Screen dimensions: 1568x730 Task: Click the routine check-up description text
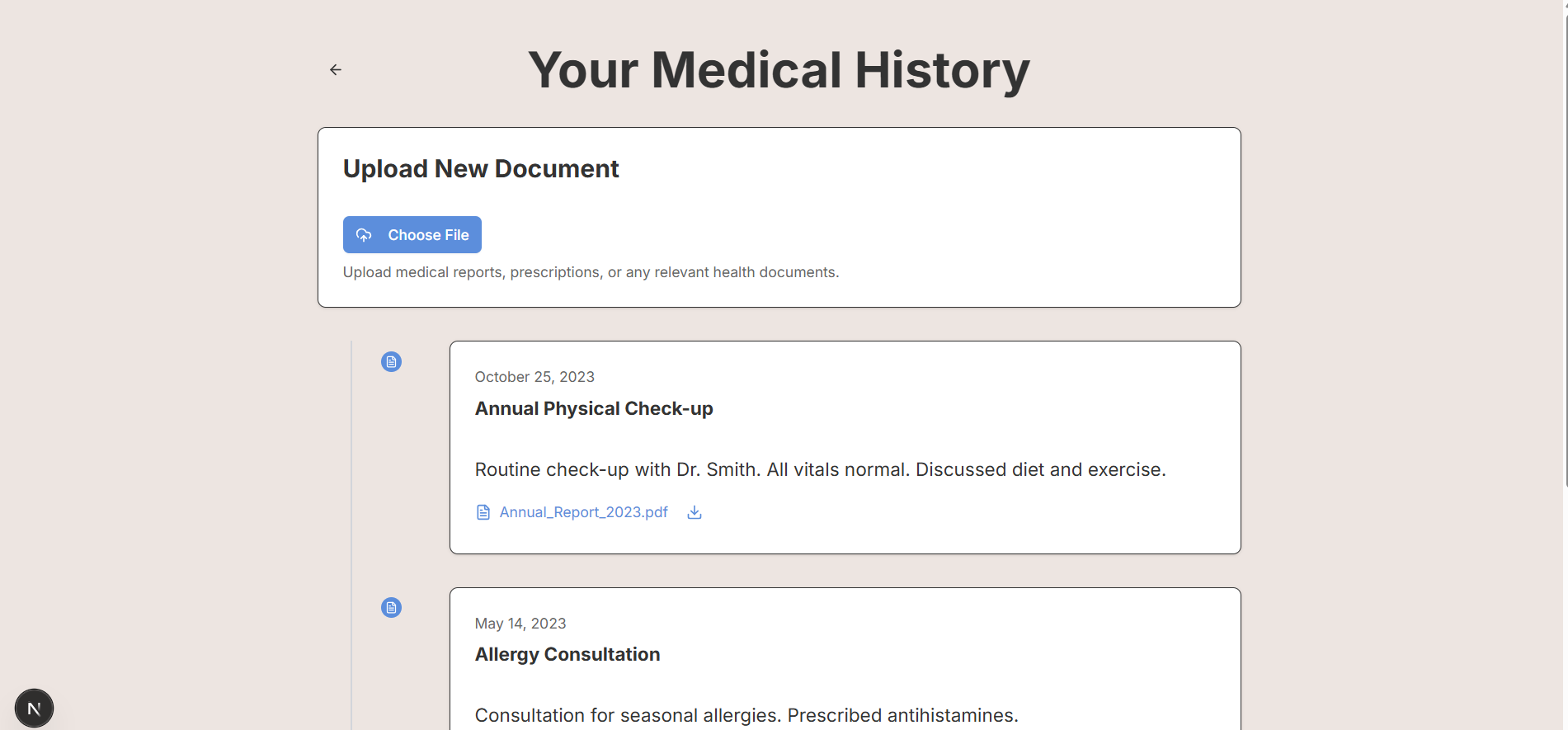point(821,469)
